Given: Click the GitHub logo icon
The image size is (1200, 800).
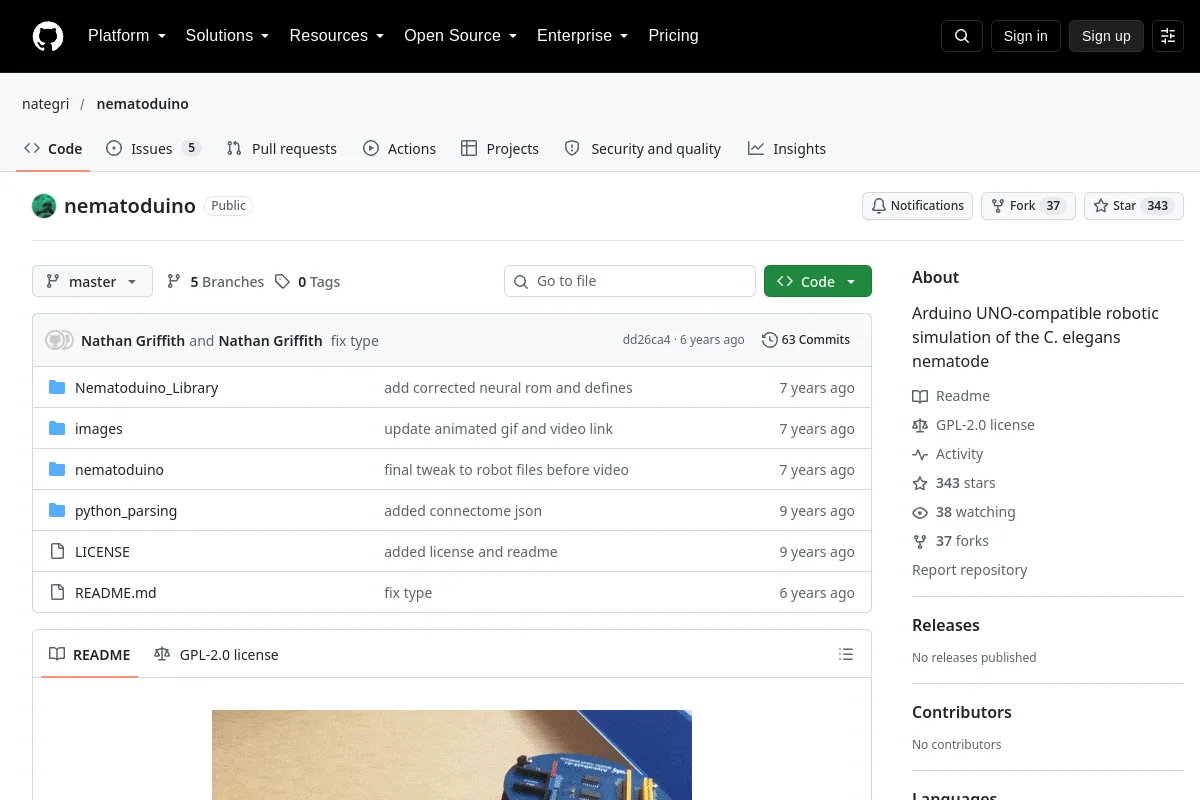Looking at the screenshot, I should [48, 36].
